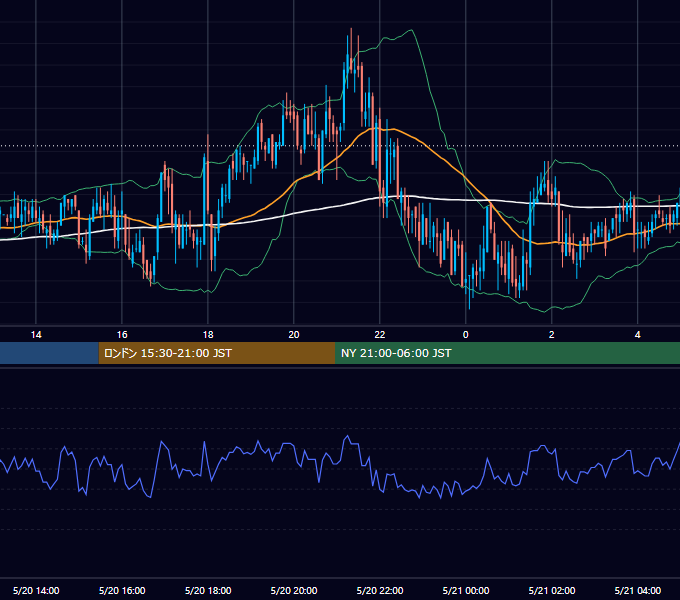
Task: Click the 5/21 02:00 date label
Action: tap(552, 590)
